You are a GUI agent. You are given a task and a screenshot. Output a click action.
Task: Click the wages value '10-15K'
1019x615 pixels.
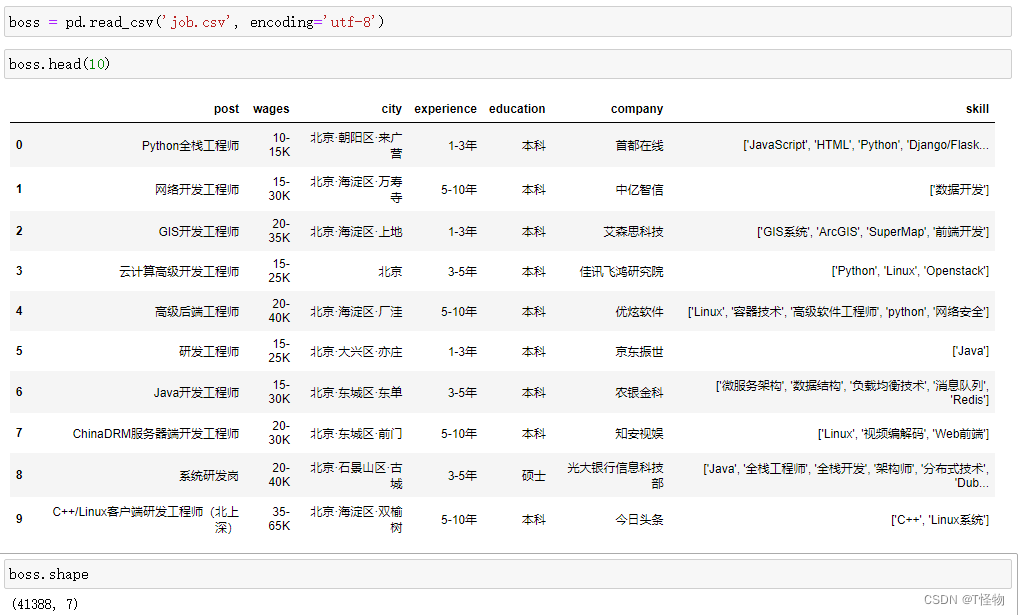tap(279, 145)
